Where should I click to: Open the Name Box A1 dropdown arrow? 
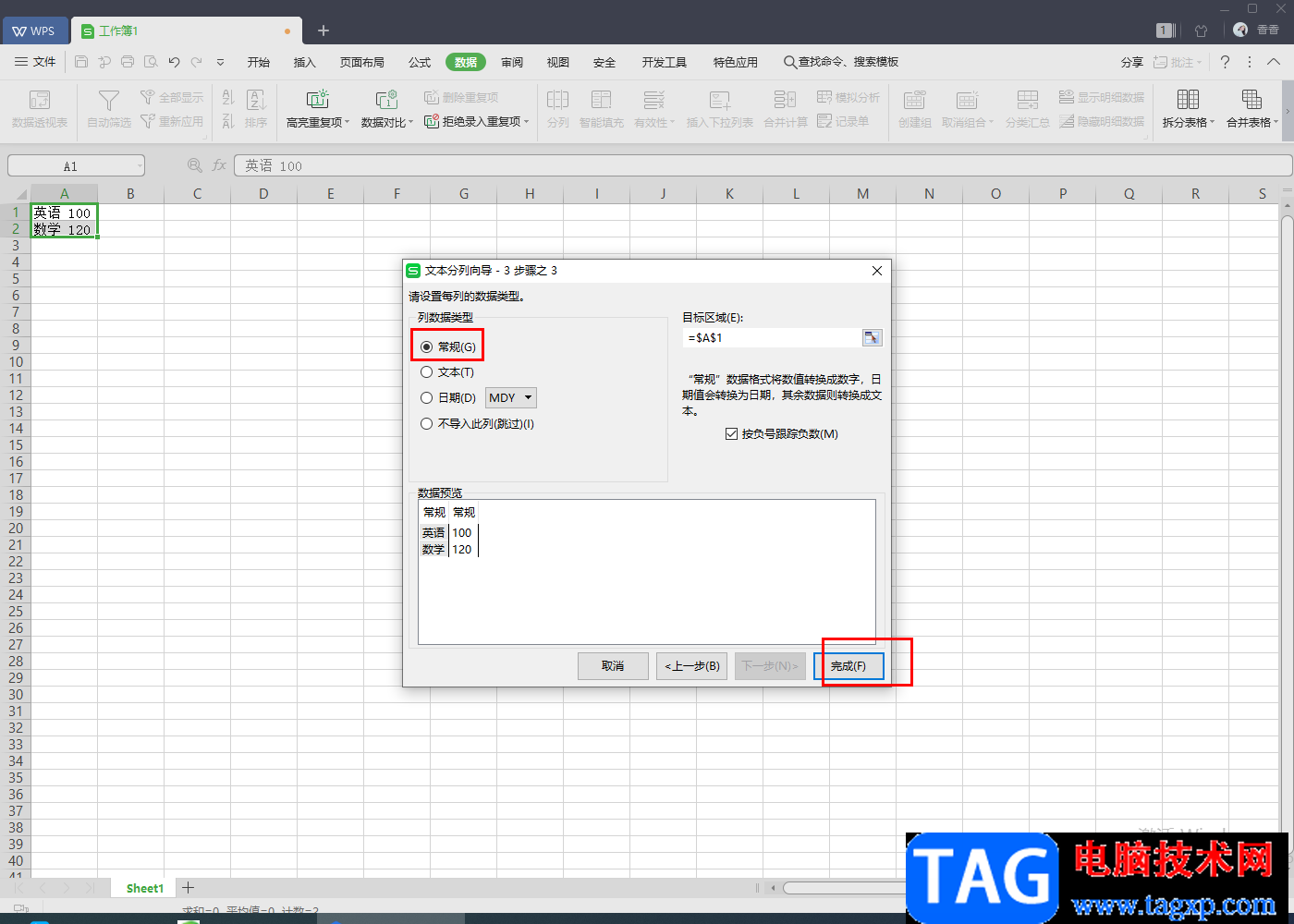140,166
